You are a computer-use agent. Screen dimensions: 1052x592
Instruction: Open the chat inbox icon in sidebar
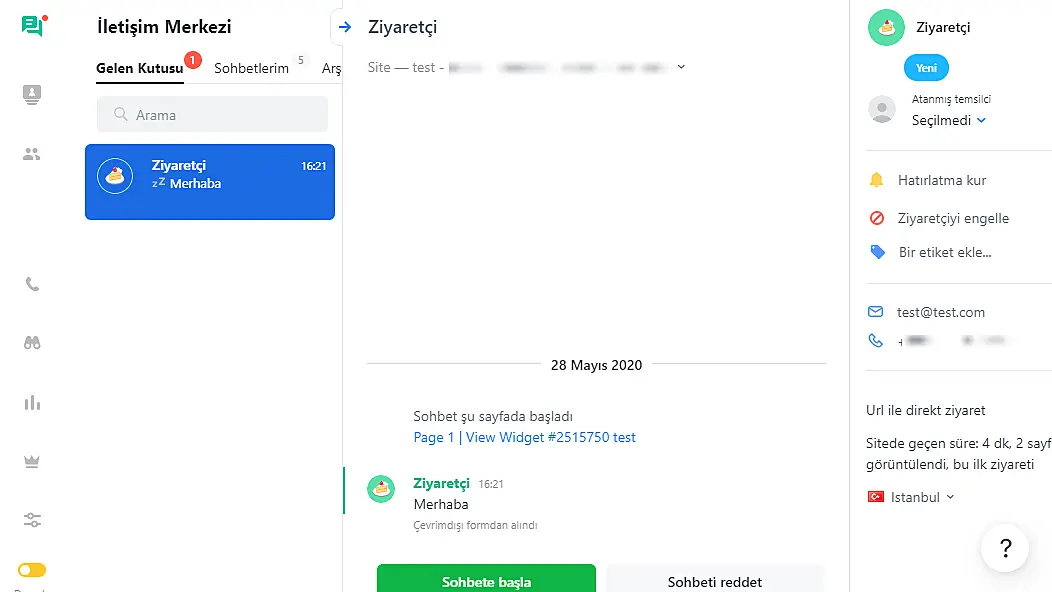32,27
